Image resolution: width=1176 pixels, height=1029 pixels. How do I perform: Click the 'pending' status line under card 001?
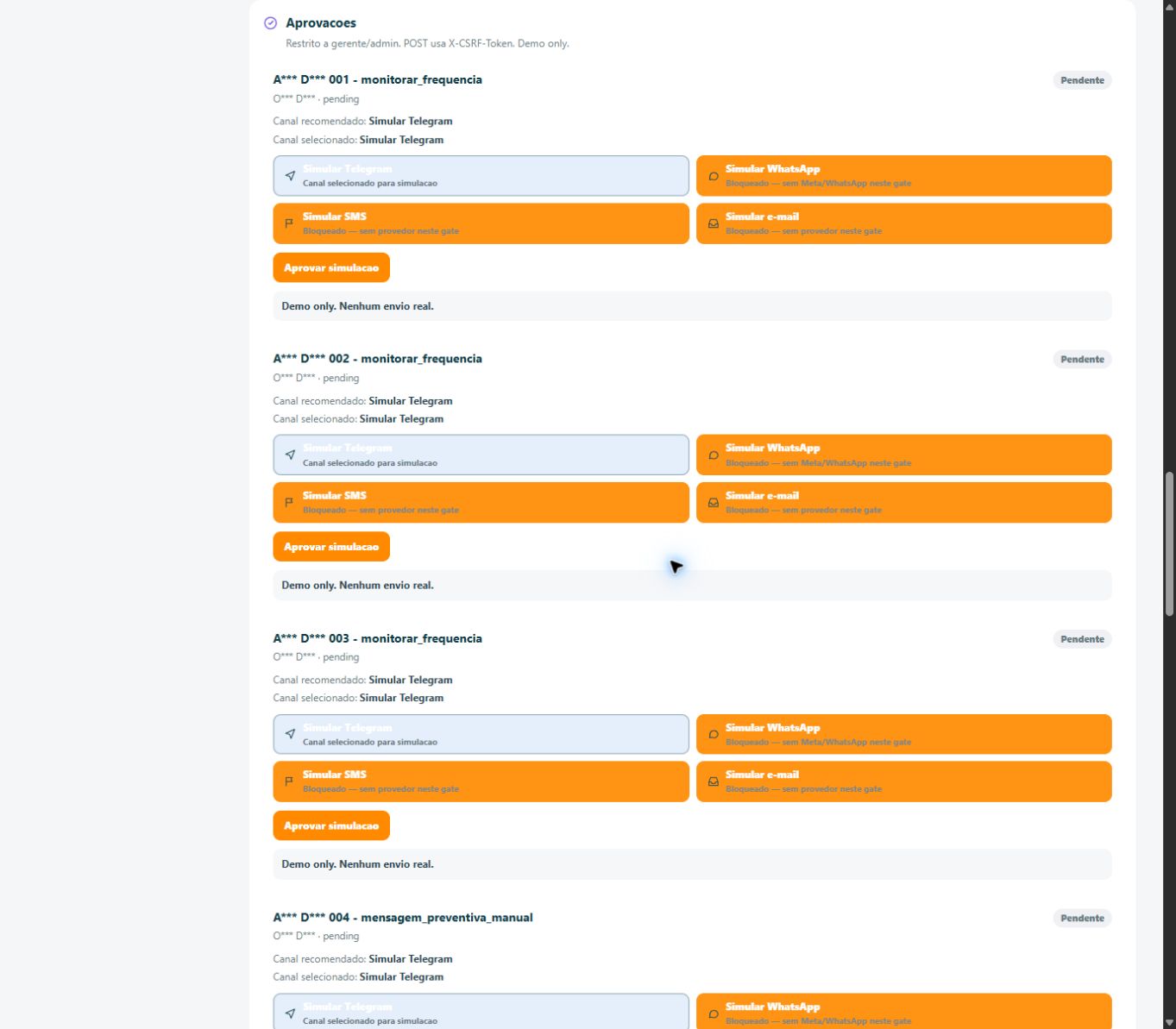tap(316, 99)
